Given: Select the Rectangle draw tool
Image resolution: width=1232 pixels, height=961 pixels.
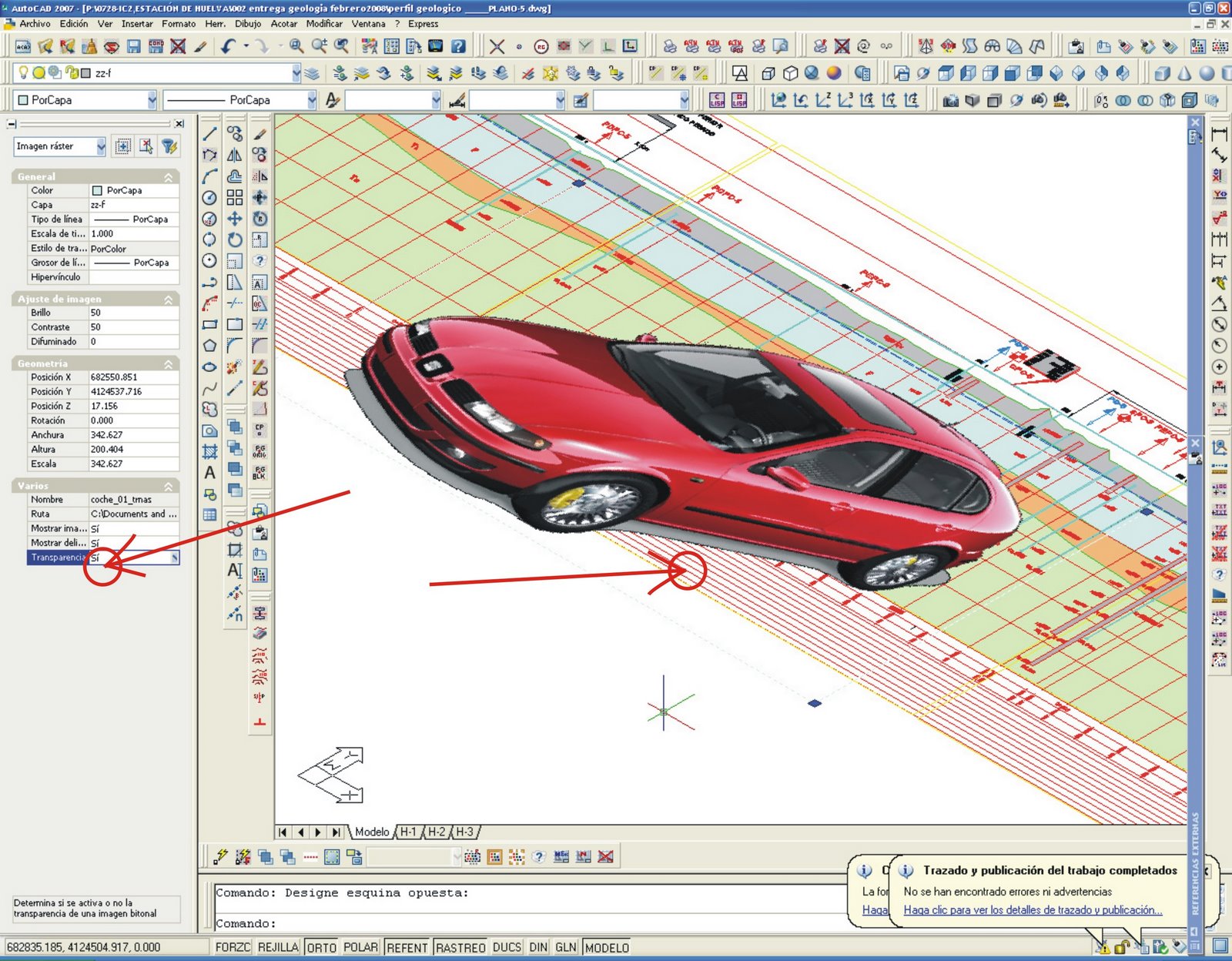Looking at the screenshot, I should (209, 325).
